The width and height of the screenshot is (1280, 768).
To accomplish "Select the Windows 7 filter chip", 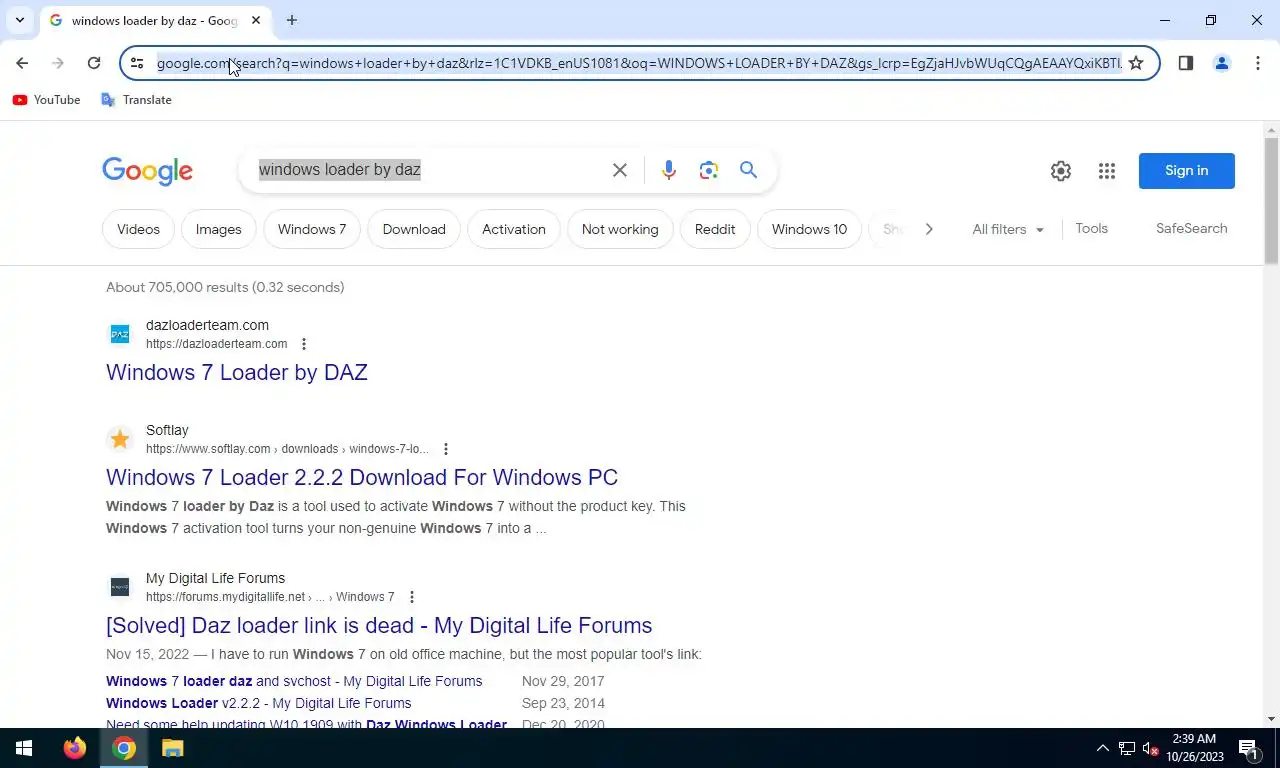I will [x=312, y=229].
